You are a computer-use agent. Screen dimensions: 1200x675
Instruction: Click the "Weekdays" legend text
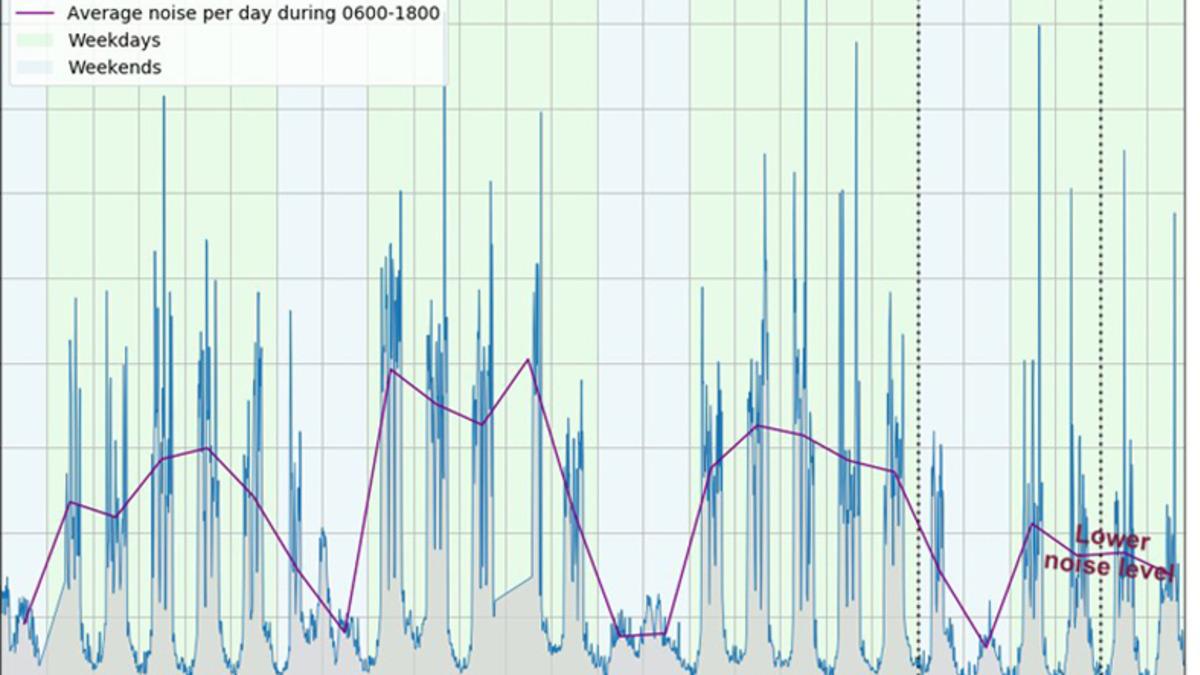tap(114, 41)
